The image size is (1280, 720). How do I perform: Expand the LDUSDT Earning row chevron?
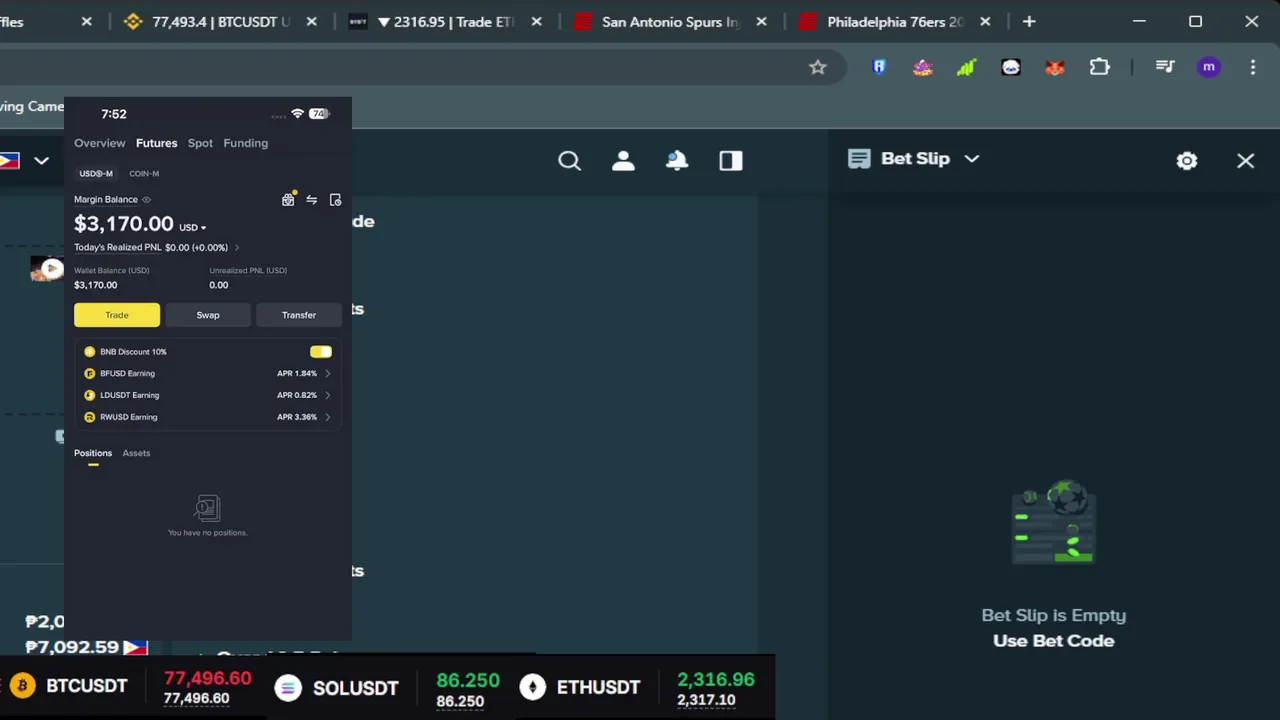pos(327,395)
